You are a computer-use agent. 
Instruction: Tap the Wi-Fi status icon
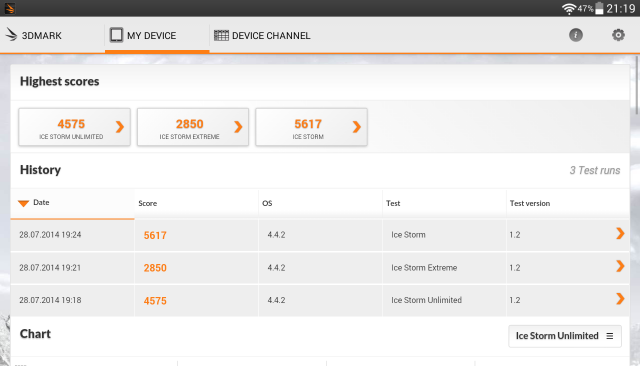568,9
